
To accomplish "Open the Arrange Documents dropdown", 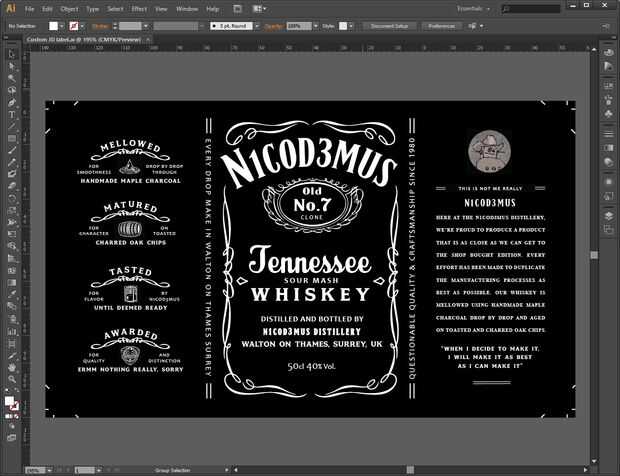I will pyautogui.click(x=259, y=9).
